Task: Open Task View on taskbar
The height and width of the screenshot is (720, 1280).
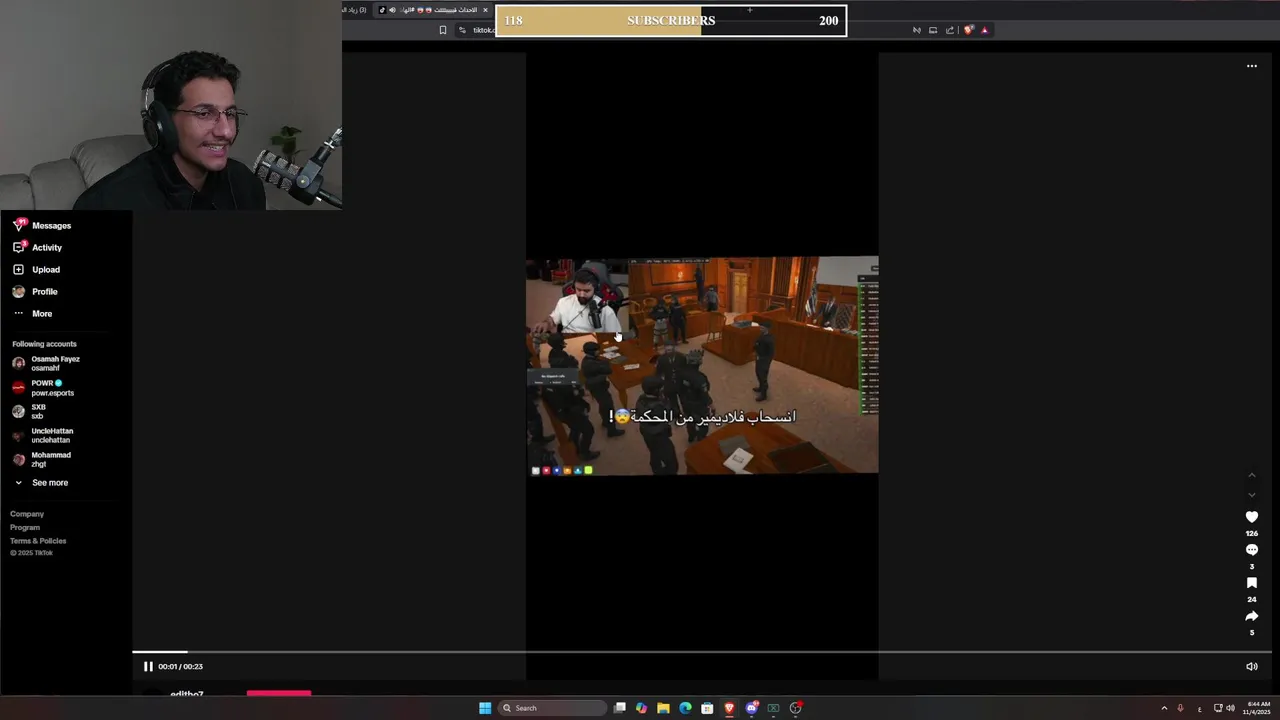Action: 620,708
